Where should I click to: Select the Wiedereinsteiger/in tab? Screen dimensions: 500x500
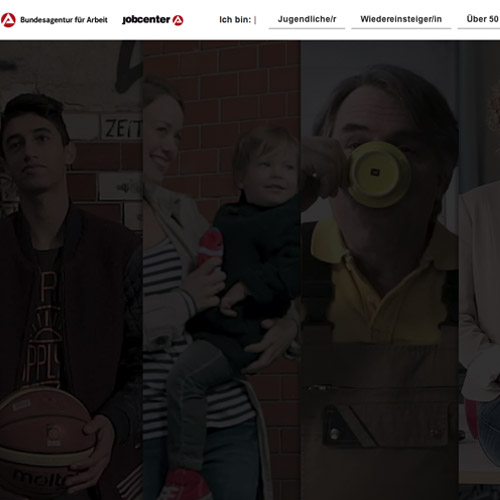pos(401,19)
